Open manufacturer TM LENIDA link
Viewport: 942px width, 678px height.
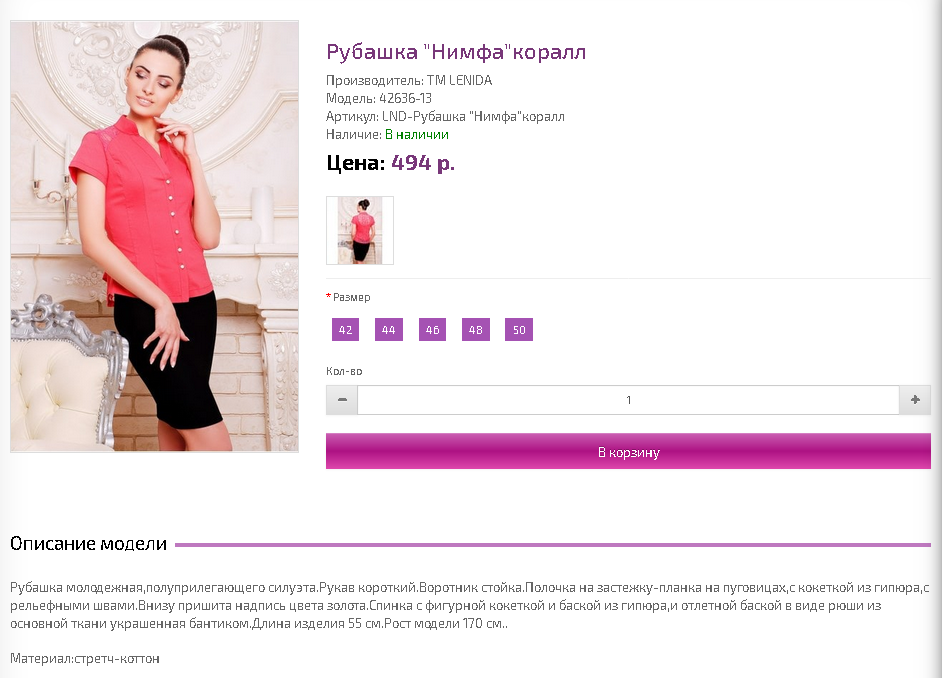pyautogui.click(x=460, y=80)
